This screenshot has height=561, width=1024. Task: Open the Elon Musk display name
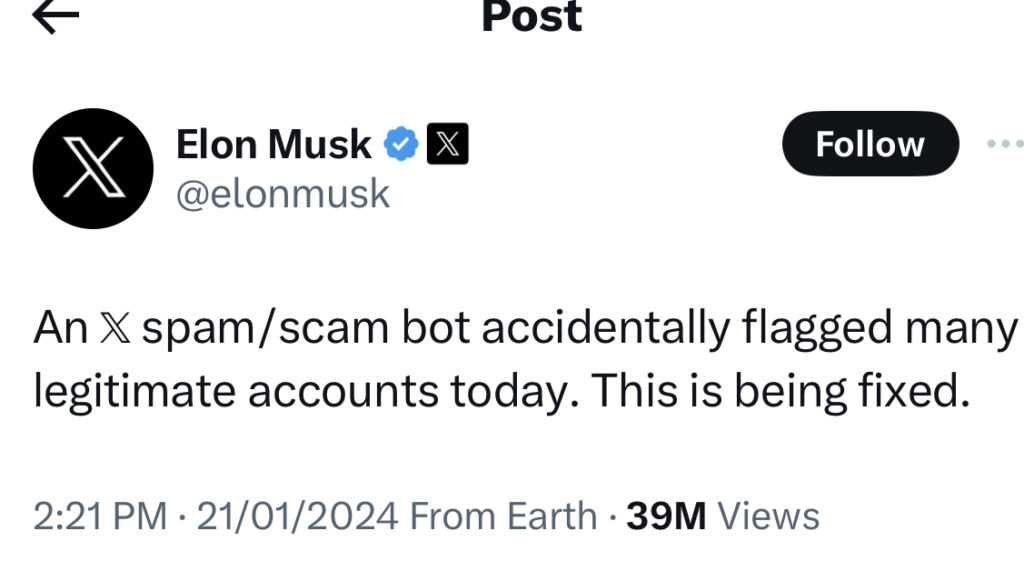click(x=274, y=145)
